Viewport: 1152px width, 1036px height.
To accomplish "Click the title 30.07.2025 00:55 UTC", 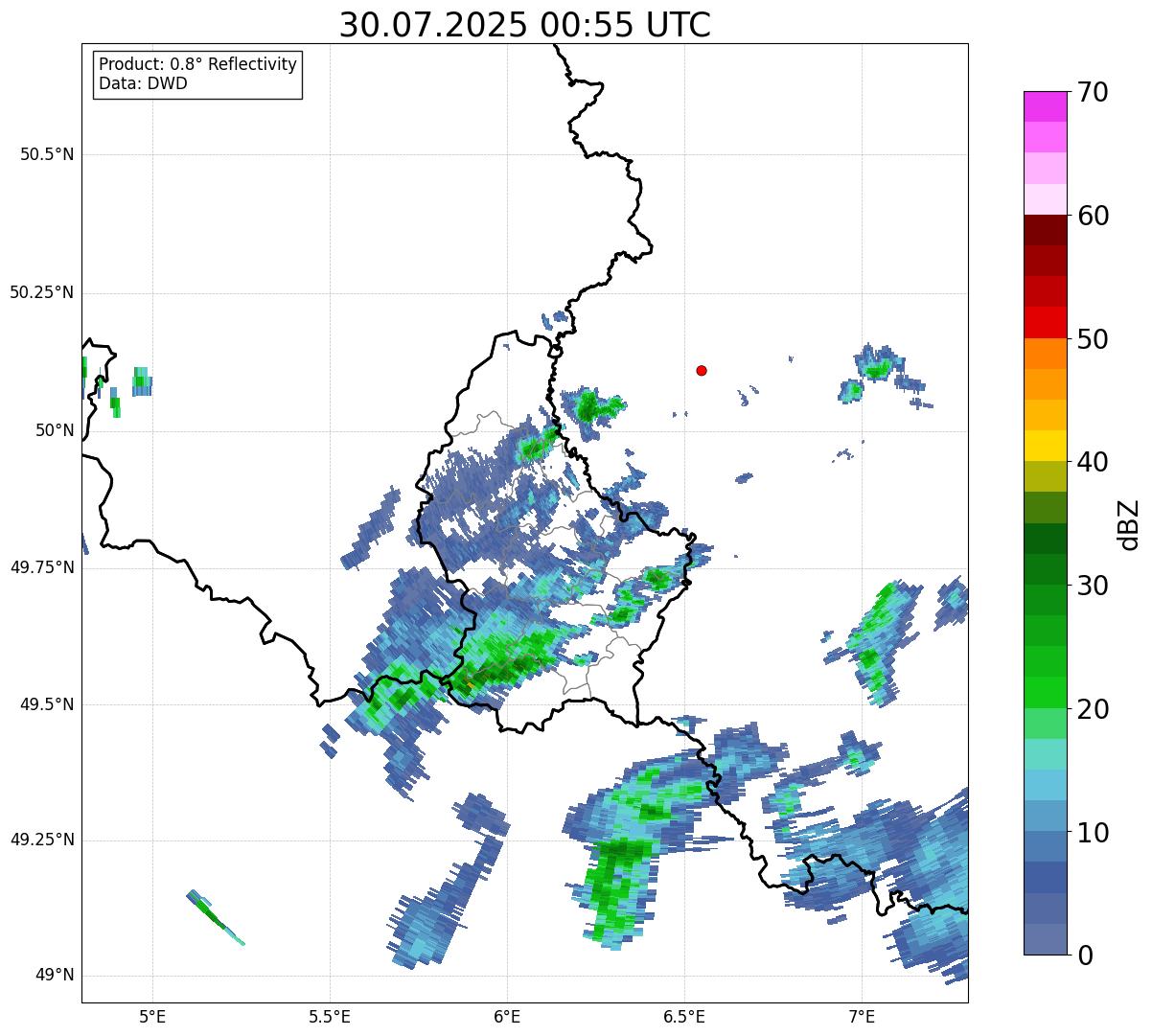I will coord(525,25).
